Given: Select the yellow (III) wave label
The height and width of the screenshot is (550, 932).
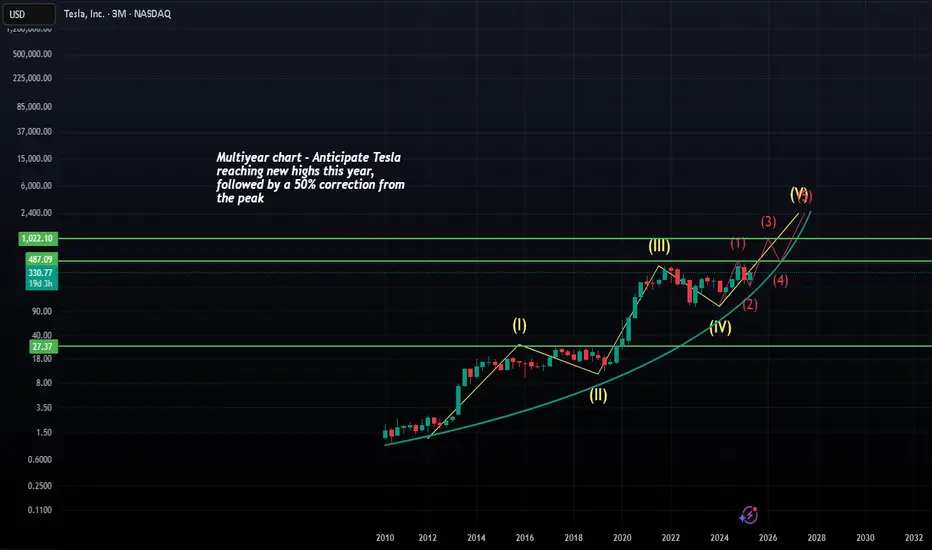Looking at the screenshot, I should [x=659, y=246].
